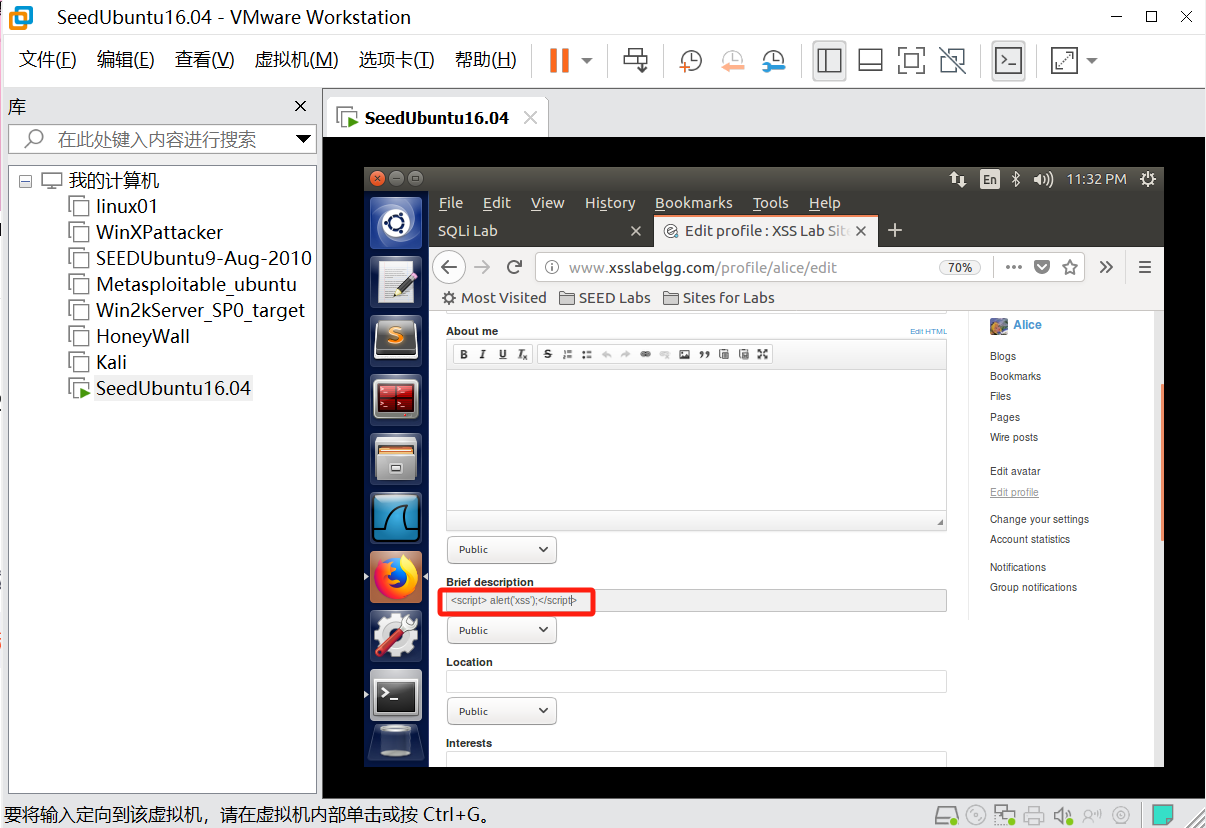Open dropdown arrow next to stretch display icon
The image size is (1206, 828).
click(x=1091, y=61)
